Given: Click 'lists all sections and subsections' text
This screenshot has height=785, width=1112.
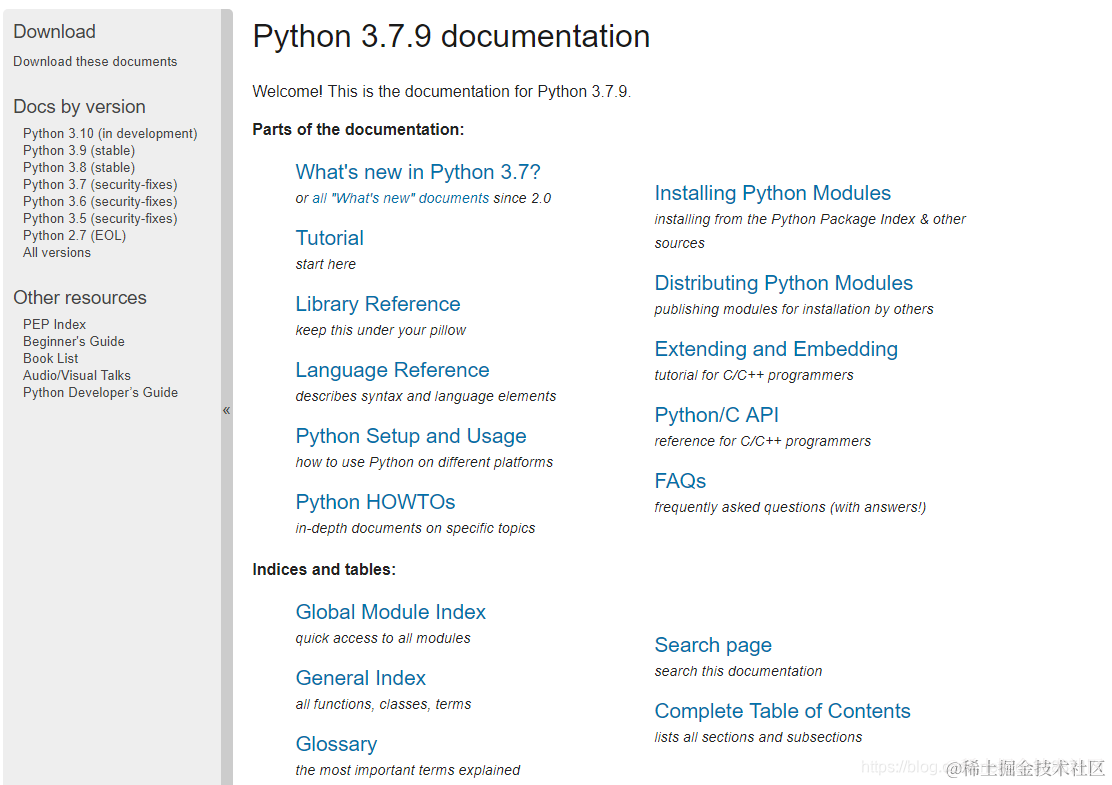Looking at the screenshot, I should pyautogui.click(x=758, y=737).
